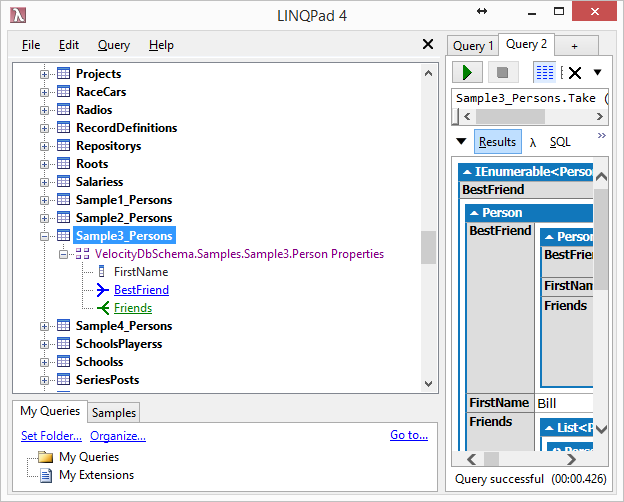Click the RaceCars table icon
624x502 pixels.
pyautogui.click(x=63, y=91)
